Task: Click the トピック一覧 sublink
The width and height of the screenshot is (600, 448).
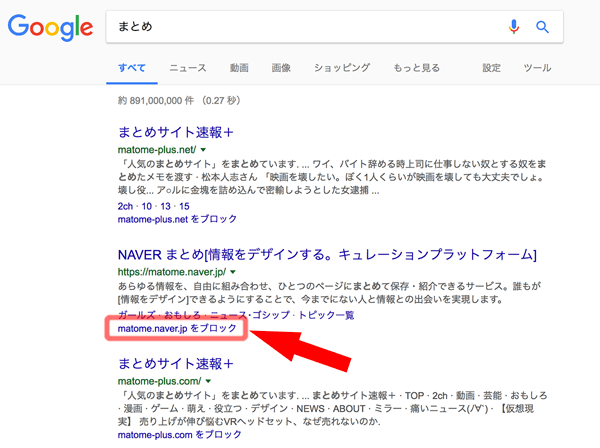Action: click(322, 314)
